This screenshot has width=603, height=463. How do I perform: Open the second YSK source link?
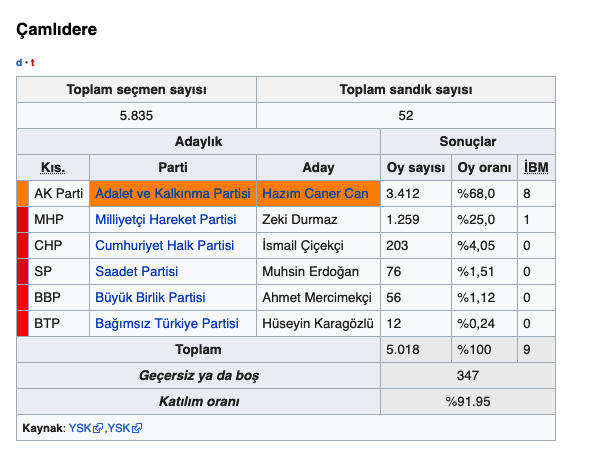119,428
